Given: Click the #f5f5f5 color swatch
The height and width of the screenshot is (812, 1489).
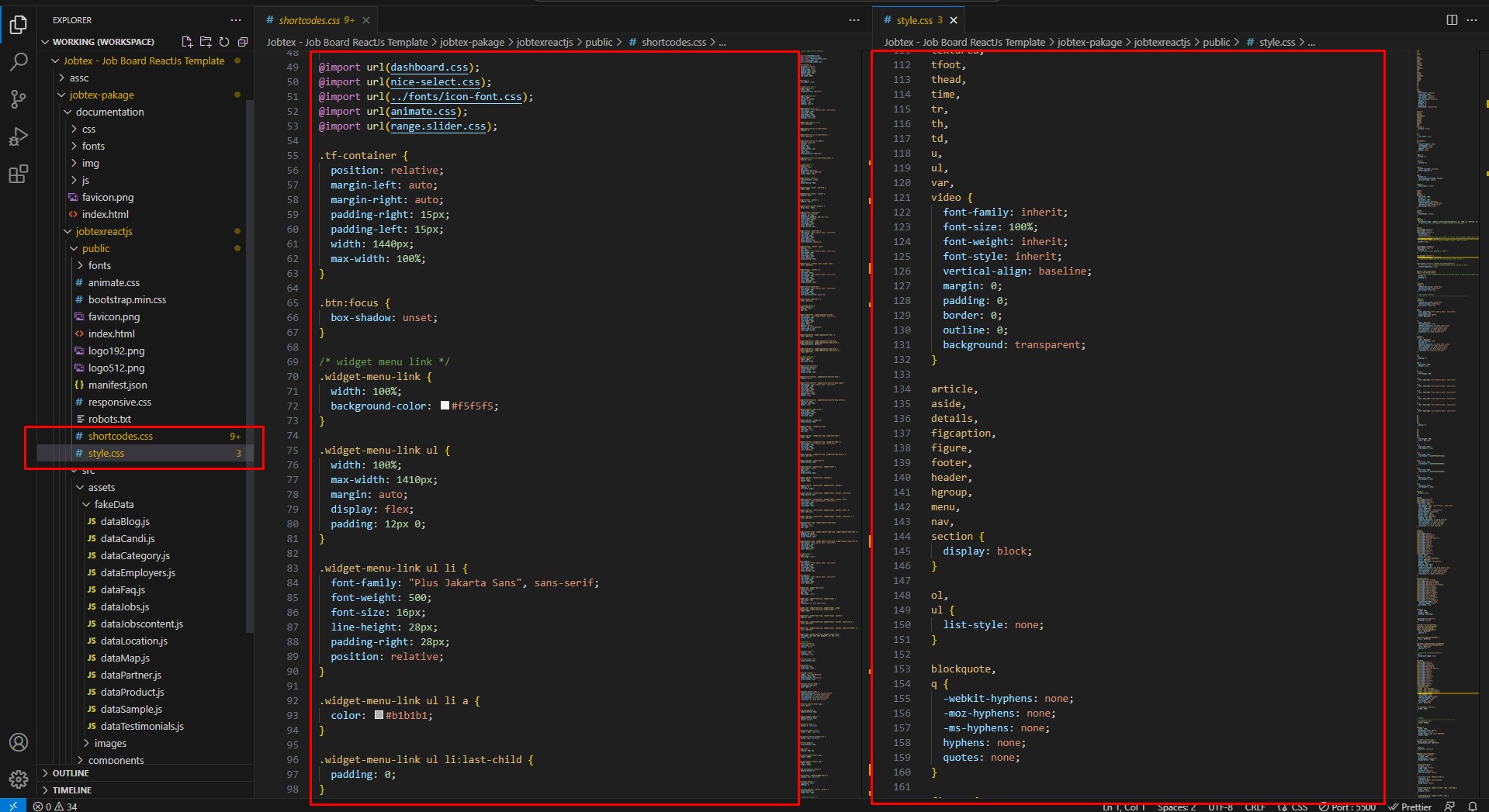Looking at the screenshot, I should click(x=445, y=406).
